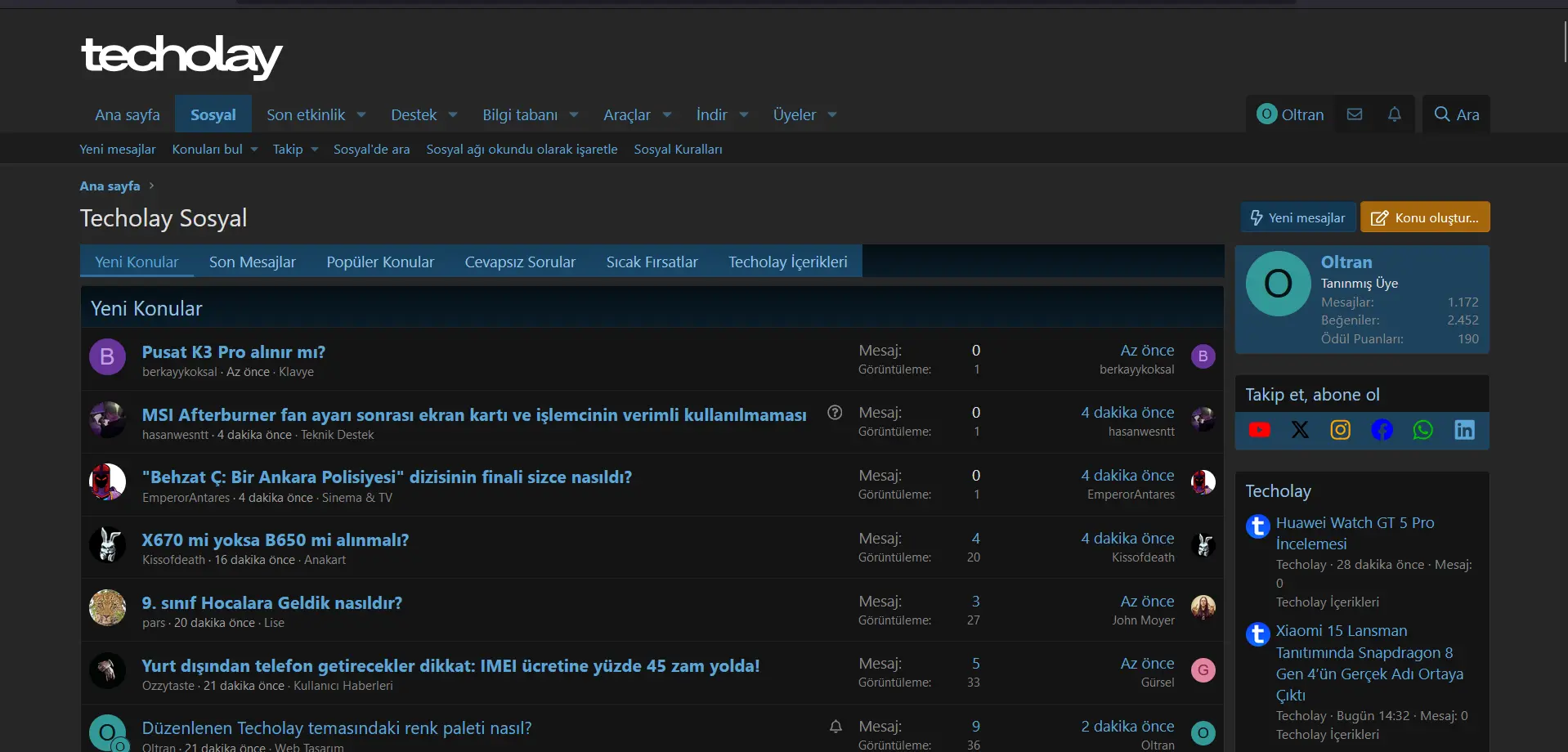
Task: Open the LinkedIn social link
Action: pyautogui.click(x=1464, y=430)
